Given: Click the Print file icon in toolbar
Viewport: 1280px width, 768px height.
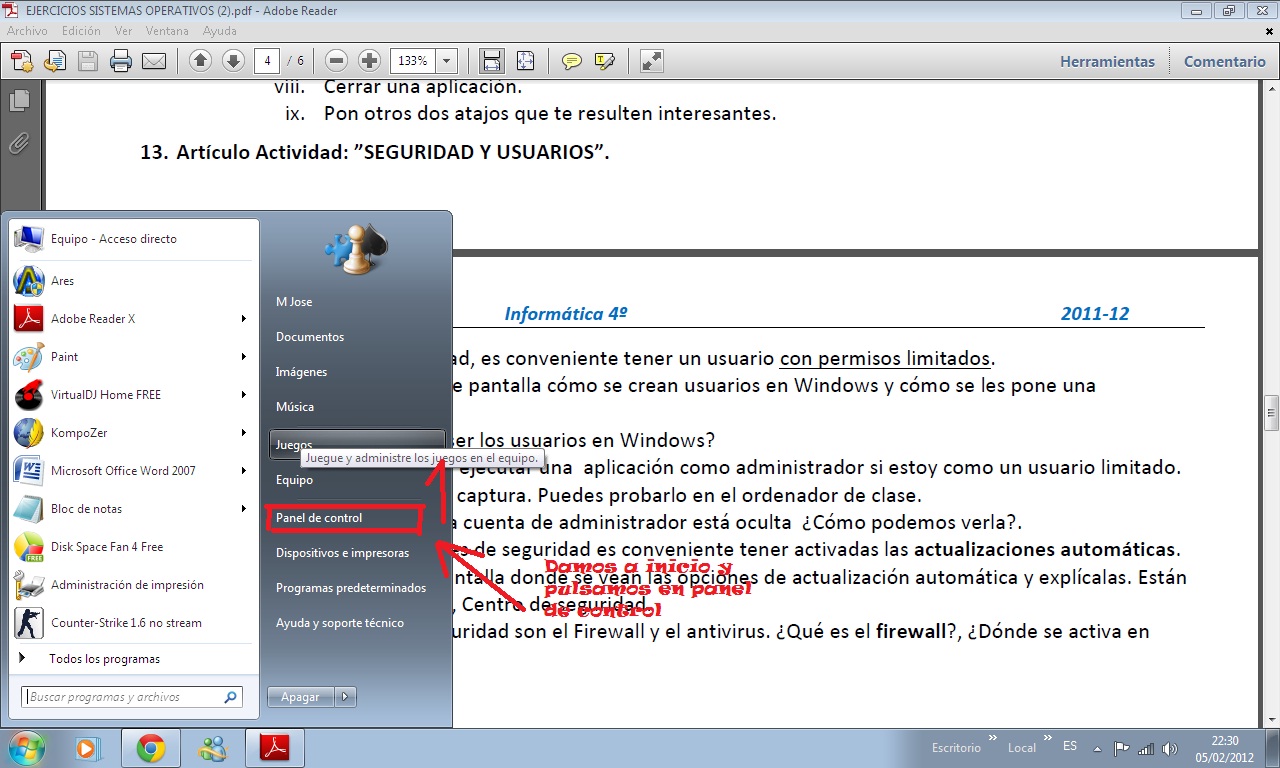Looking at the screenshot, I should tap(121, 61).
